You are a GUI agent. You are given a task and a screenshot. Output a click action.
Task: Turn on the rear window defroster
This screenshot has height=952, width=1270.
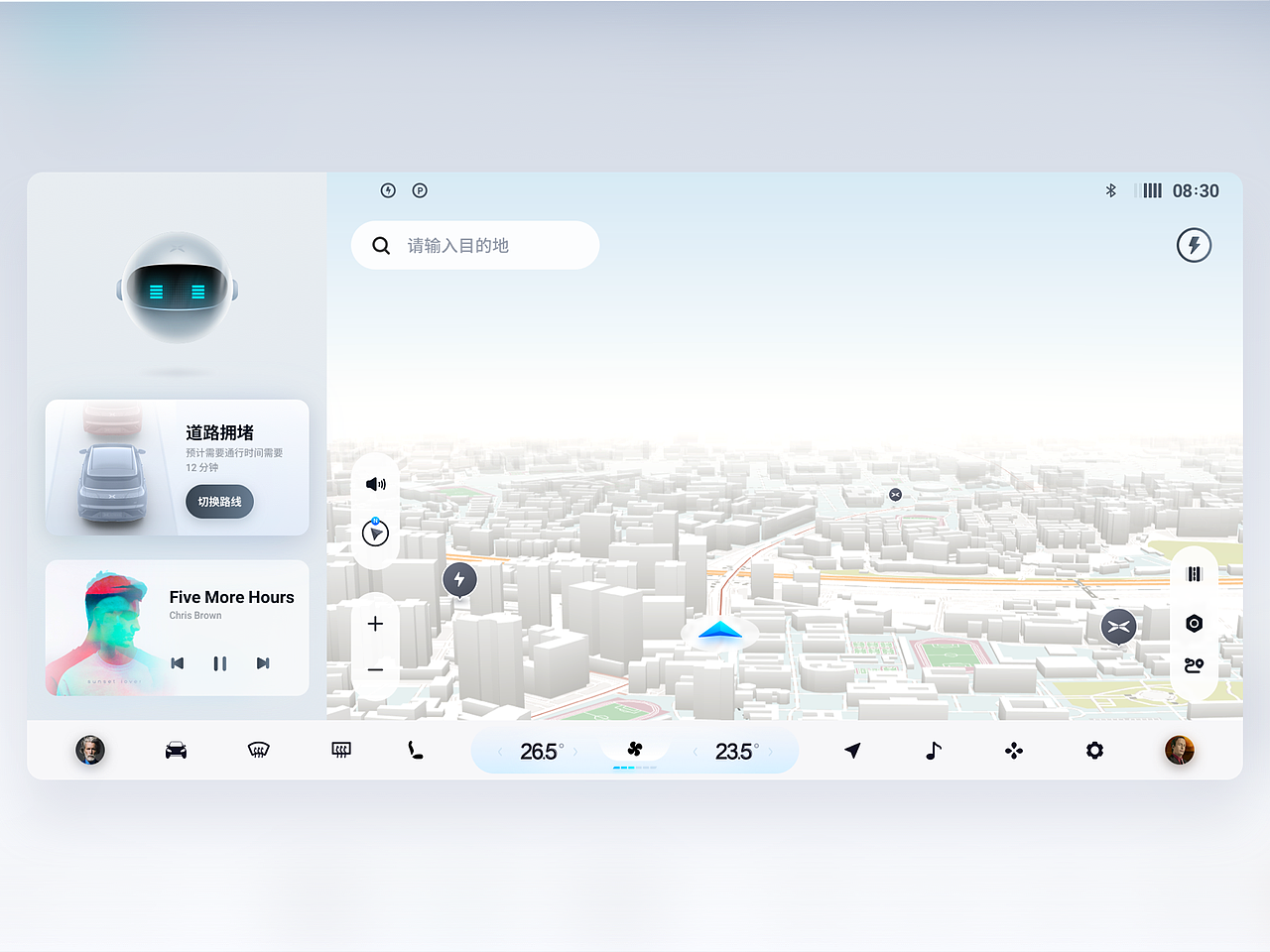click(341, 751)
